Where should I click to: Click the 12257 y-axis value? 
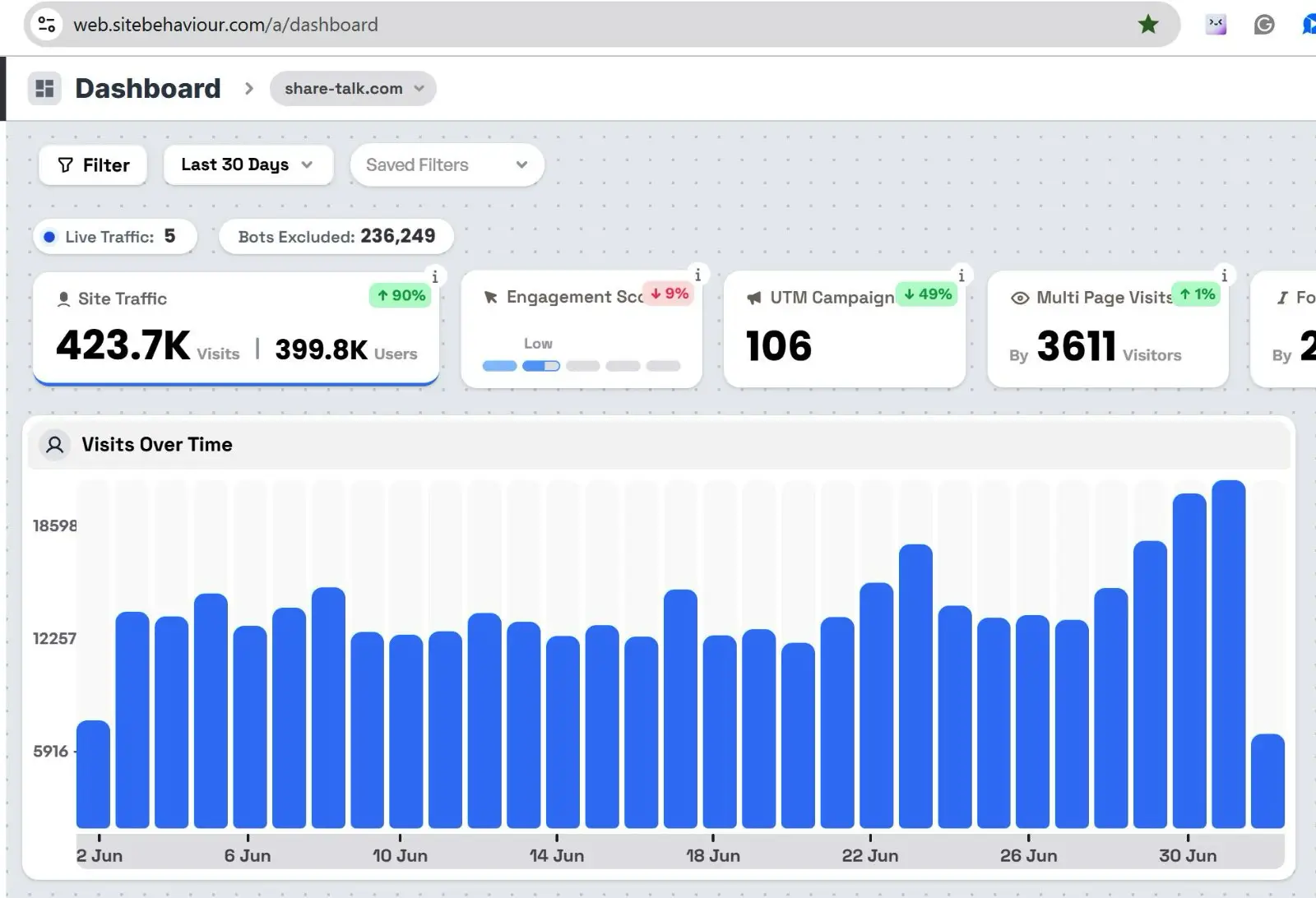click(54, 638)
